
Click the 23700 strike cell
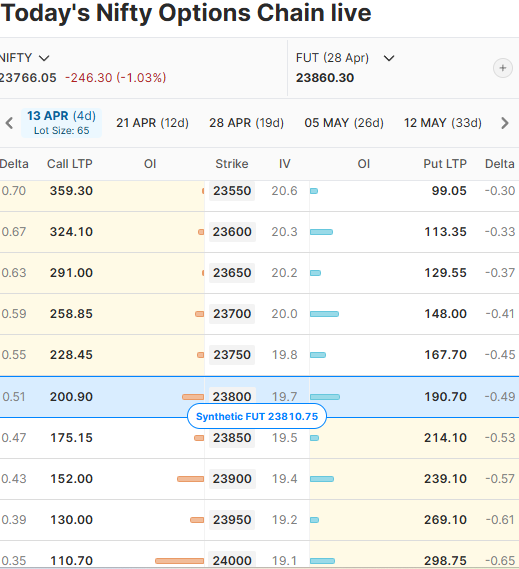[x=232, y=314]
